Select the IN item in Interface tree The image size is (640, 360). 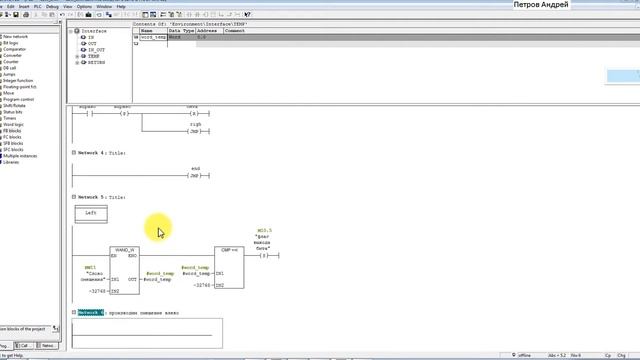tap(91, 38)
